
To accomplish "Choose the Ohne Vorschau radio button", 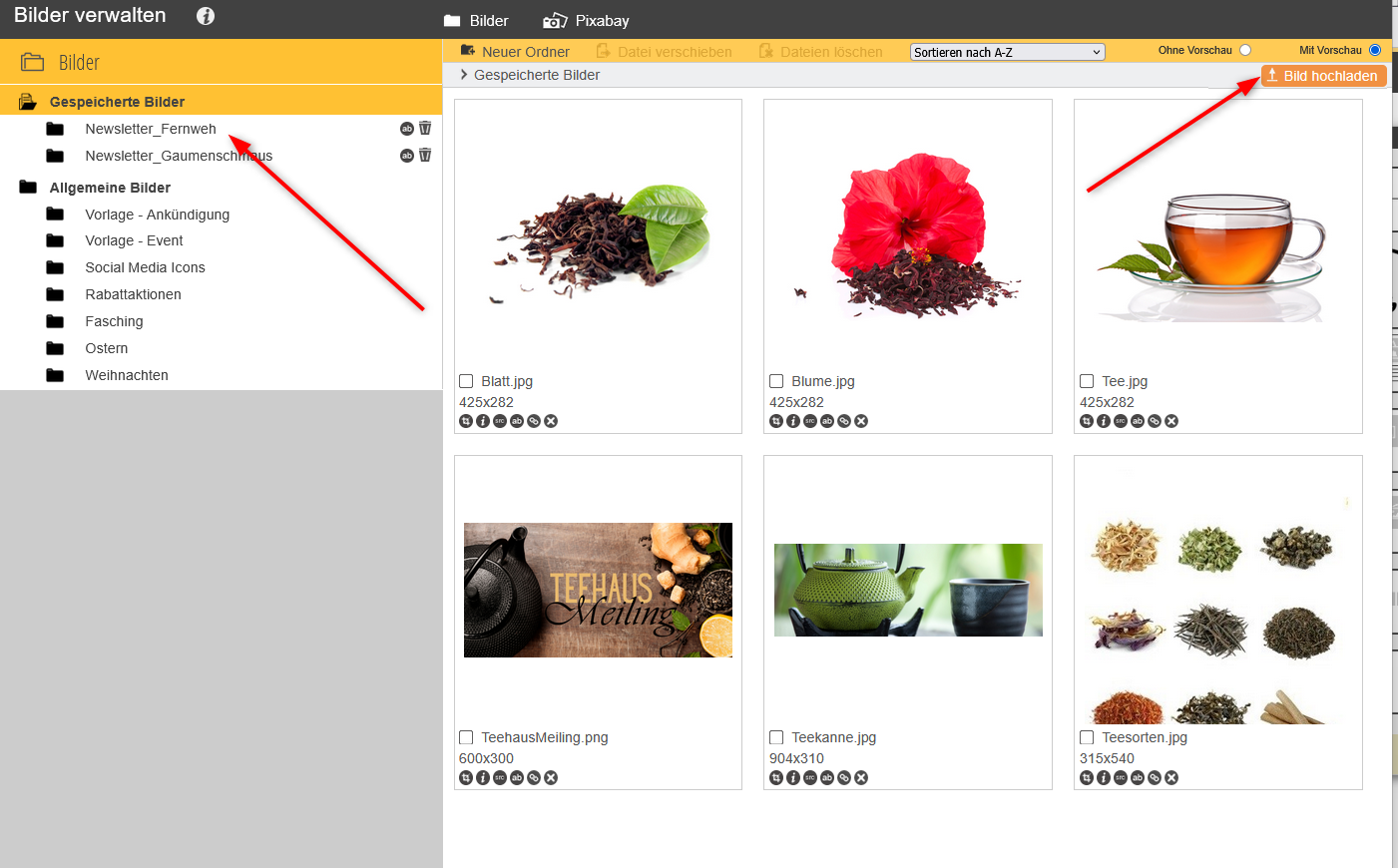I will pyautogui.click(x=1244, y=50).
